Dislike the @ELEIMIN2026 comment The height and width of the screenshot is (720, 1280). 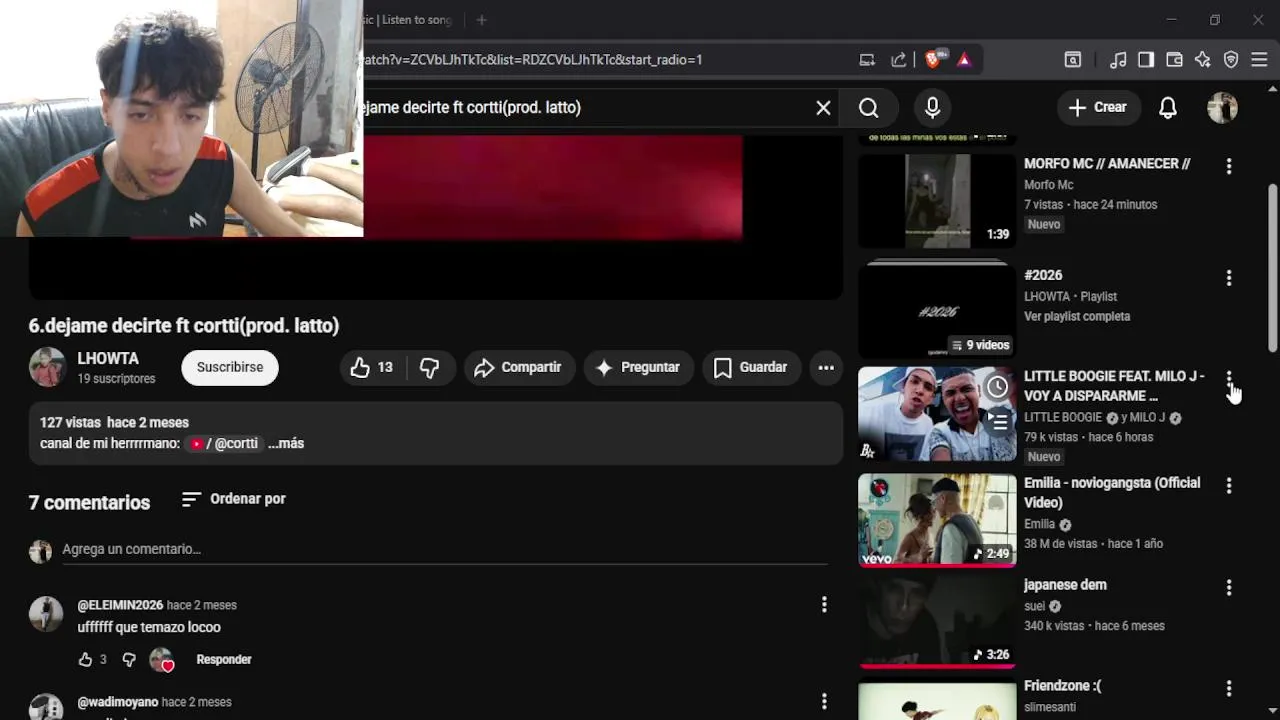[x=129, y=660]
